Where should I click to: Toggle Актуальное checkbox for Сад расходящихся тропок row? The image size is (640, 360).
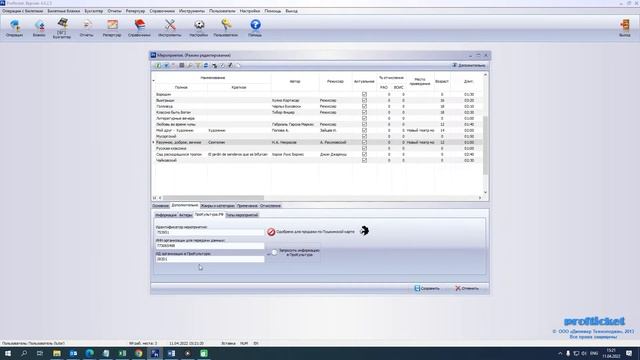pyautogui.click(x=364, y=154)
